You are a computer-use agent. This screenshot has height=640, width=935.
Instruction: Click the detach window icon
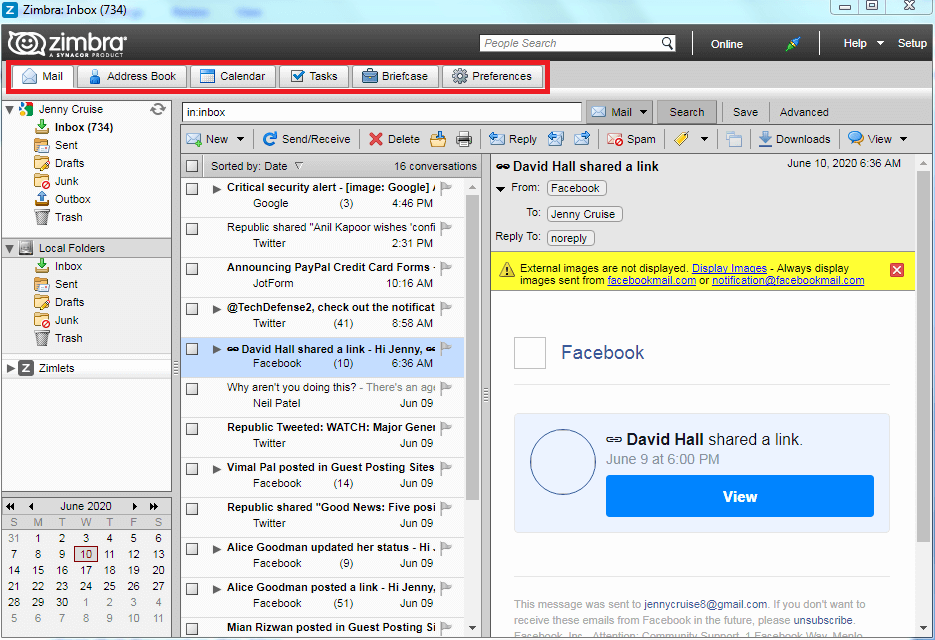[x=734, y=139]
